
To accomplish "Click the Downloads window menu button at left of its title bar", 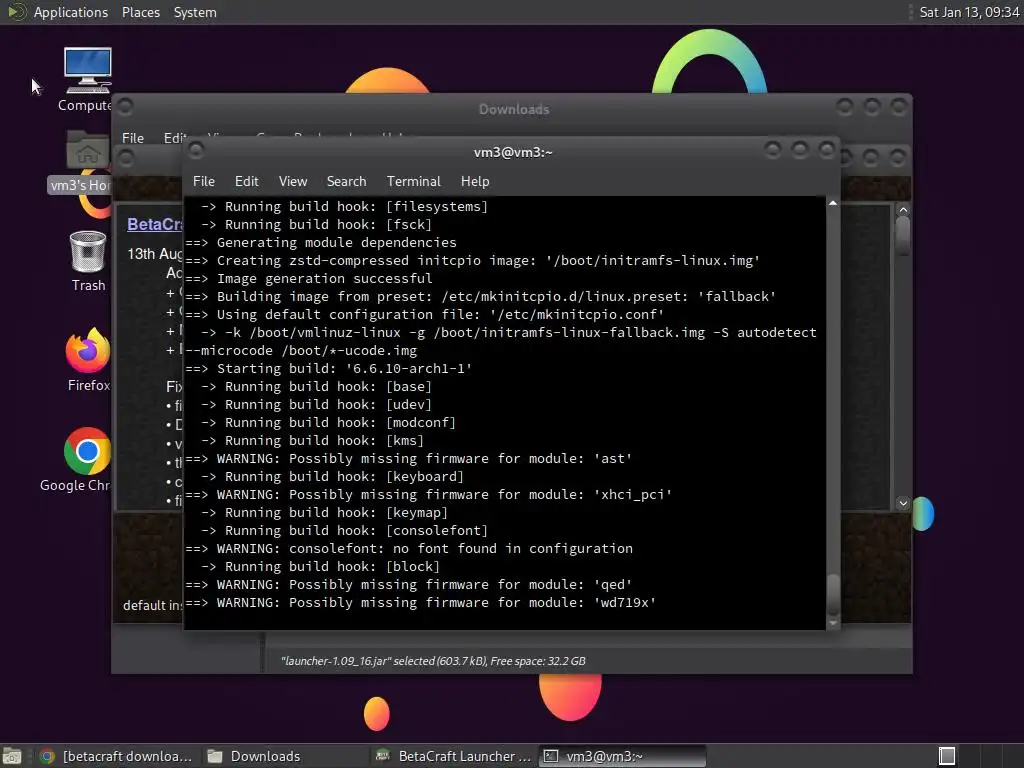I will pyautogui.click(x=125, y=106).
